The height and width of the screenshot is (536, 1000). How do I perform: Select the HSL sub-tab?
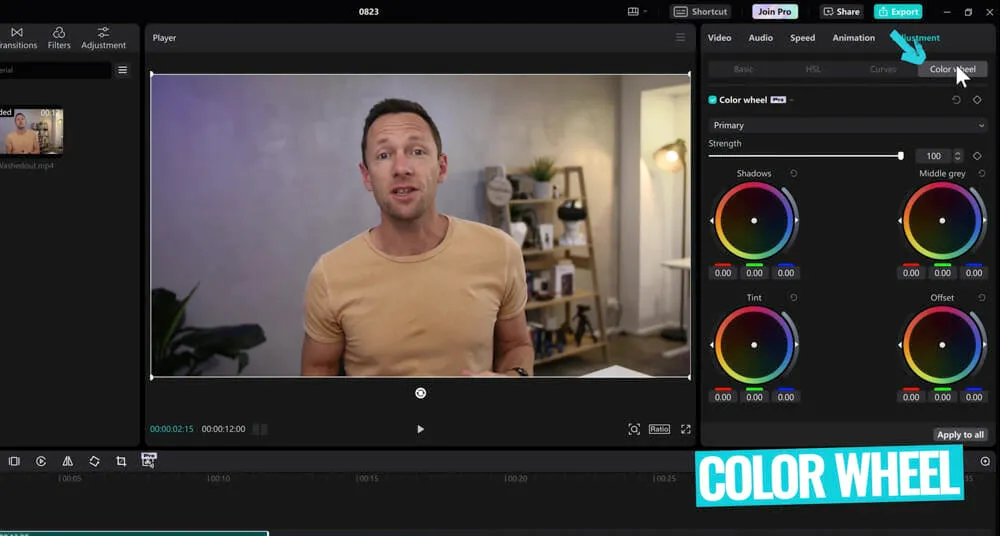point(813,69)
